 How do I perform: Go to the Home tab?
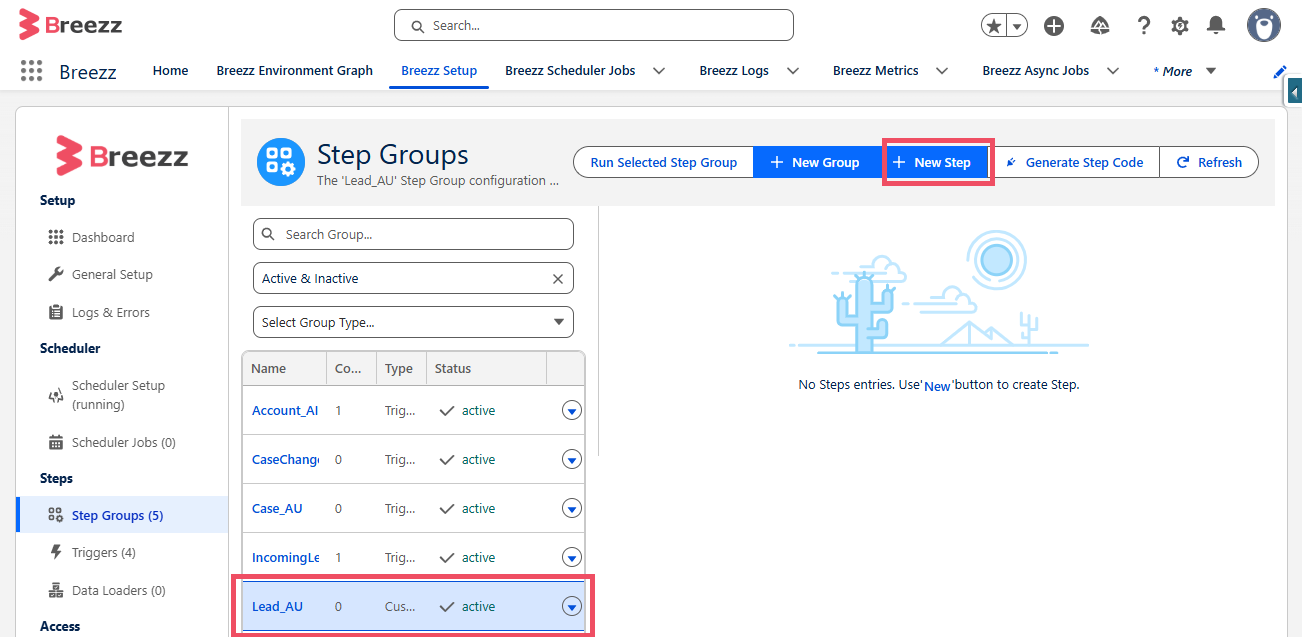coord(170,71)
